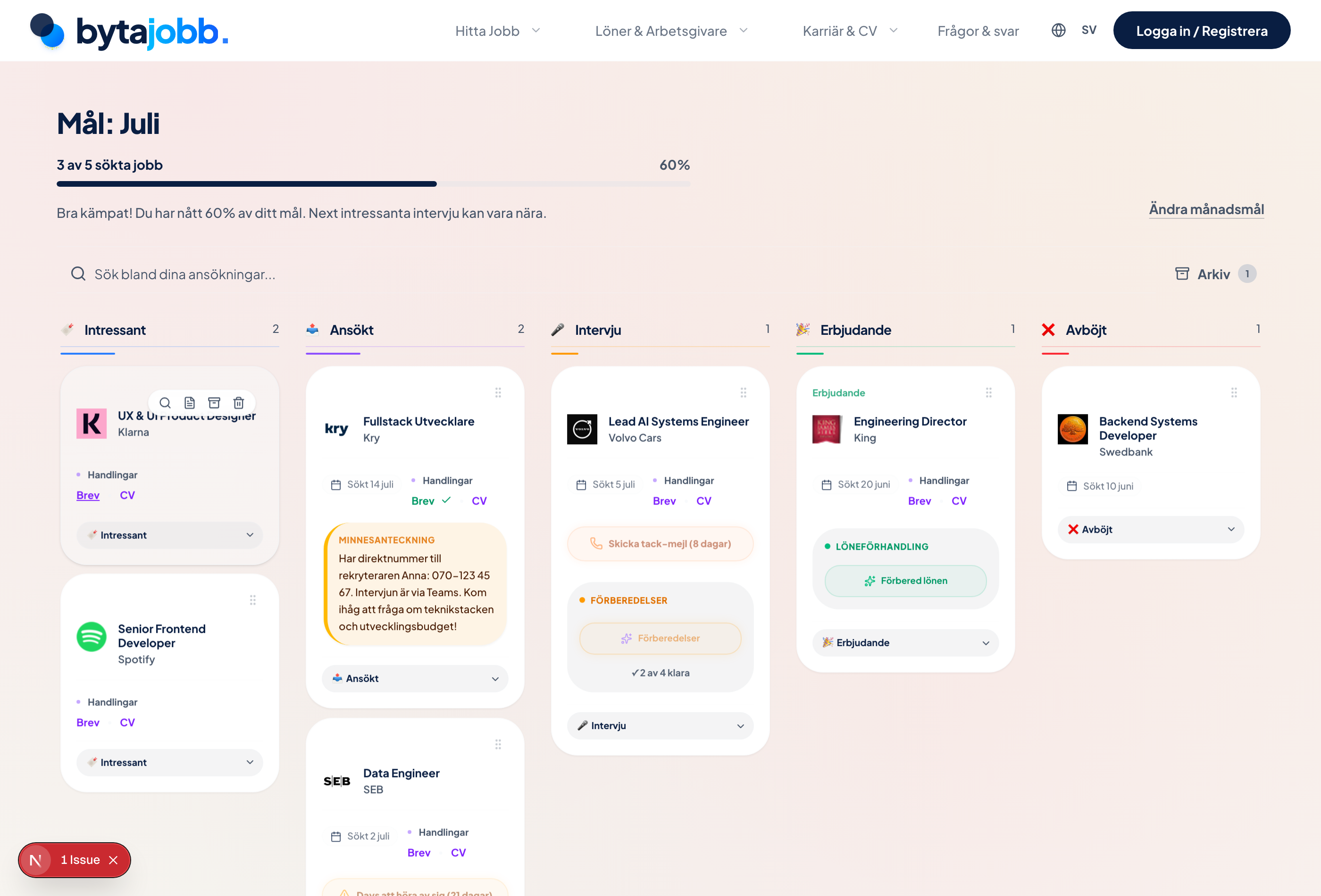Click the N icon on the issue badge
This screenshot has width=1321, height=896.
[36, 860]
